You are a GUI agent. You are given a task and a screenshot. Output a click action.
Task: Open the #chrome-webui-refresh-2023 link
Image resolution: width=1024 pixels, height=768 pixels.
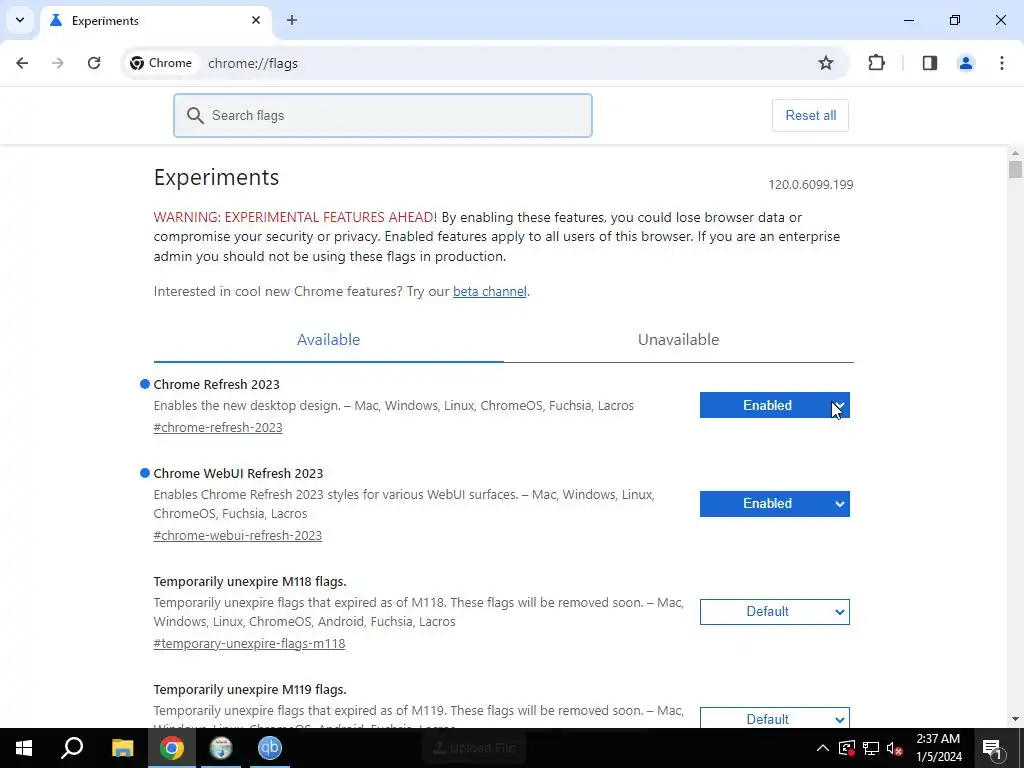pos(238,536)
